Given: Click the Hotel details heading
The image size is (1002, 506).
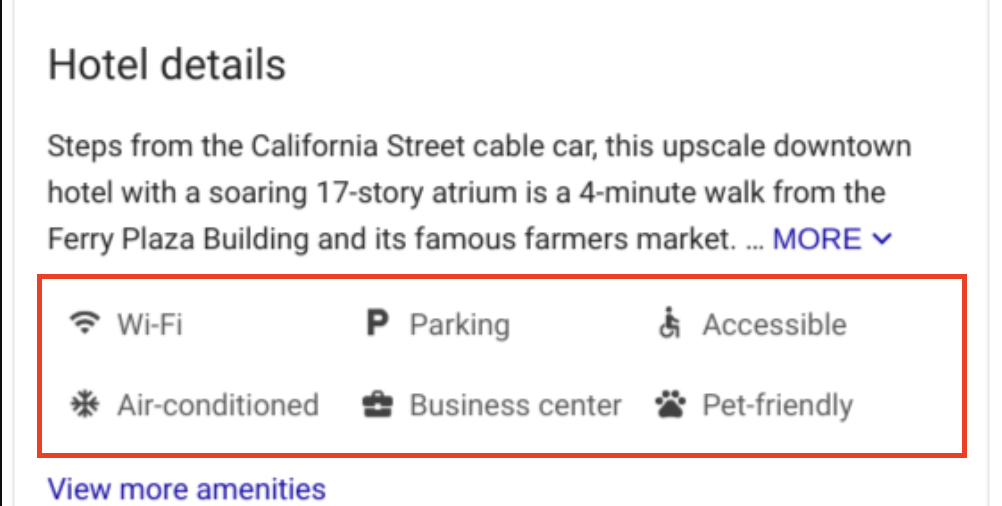Looking at the screenshot, I should click(x=167, y=65).
